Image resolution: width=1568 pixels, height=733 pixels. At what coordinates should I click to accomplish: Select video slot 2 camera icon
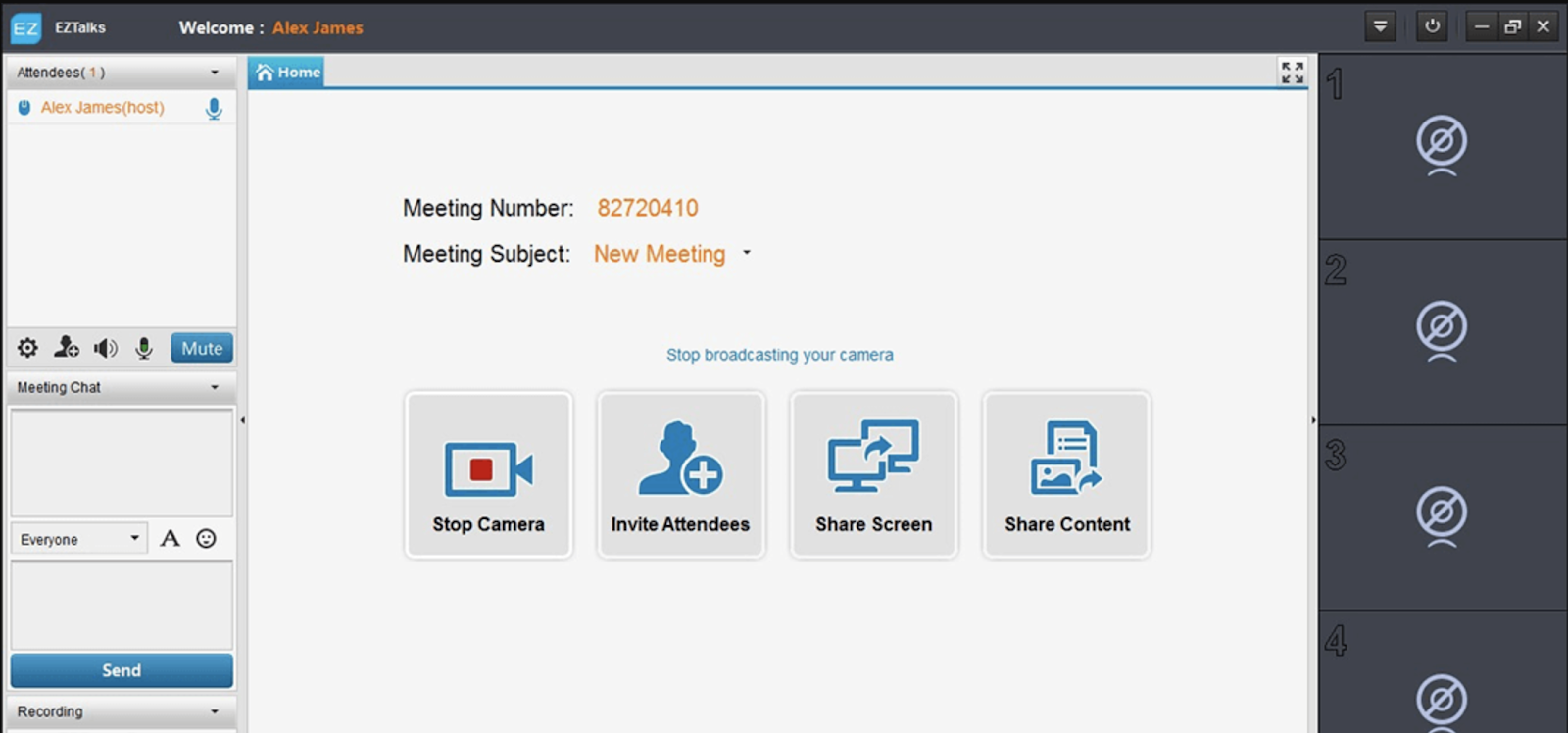pyautogui.click(x=1442, y=330)
